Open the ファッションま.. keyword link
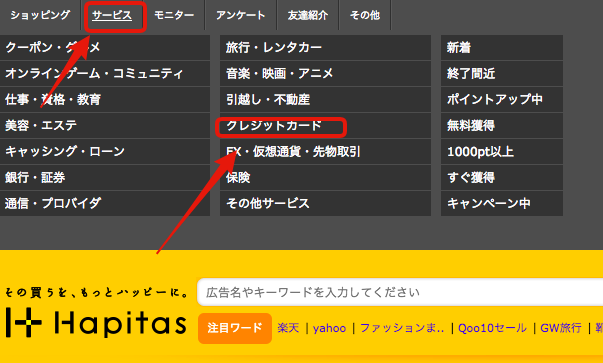Viewport: 603px width, 363px height. tap(402, 328)
